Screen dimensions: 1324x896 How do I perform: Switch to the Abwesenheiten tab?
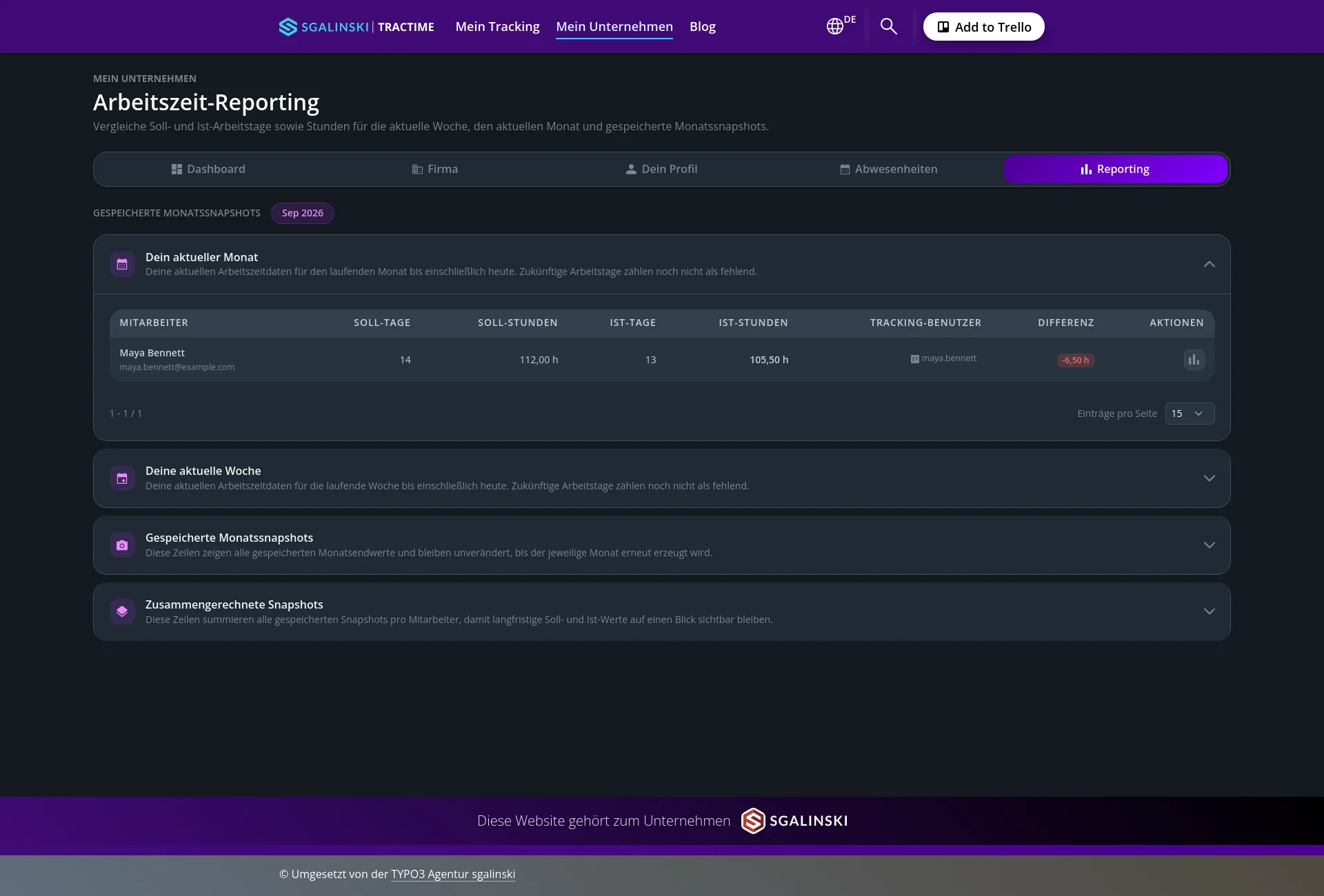click(889, 170)
